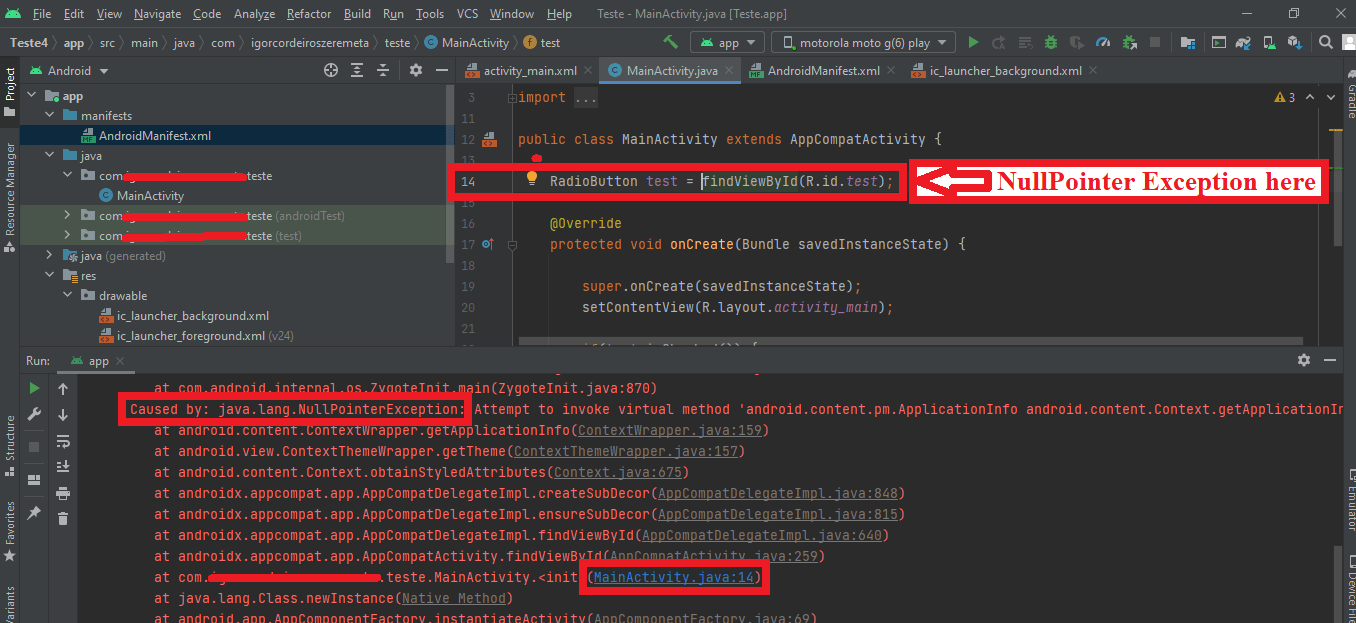
Task: Click the Stop square in the main toolbar
Action: pyautogui.click(x=1155, y=43)
